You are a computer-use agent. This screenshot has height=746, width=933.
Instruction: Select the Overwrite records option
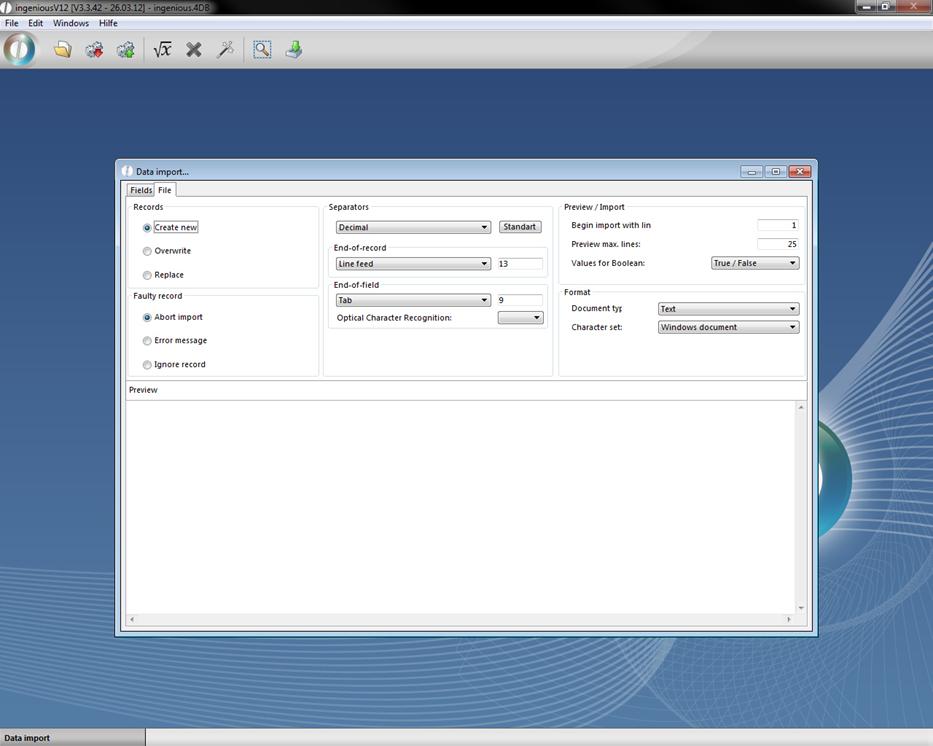147,251
